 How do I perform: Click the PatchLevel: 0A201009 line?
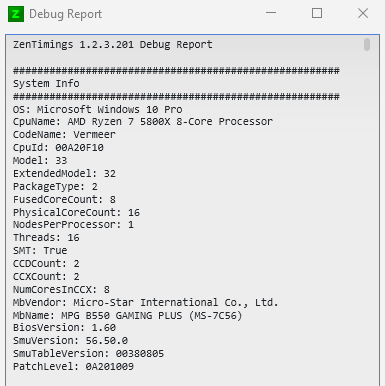point(73,367)
